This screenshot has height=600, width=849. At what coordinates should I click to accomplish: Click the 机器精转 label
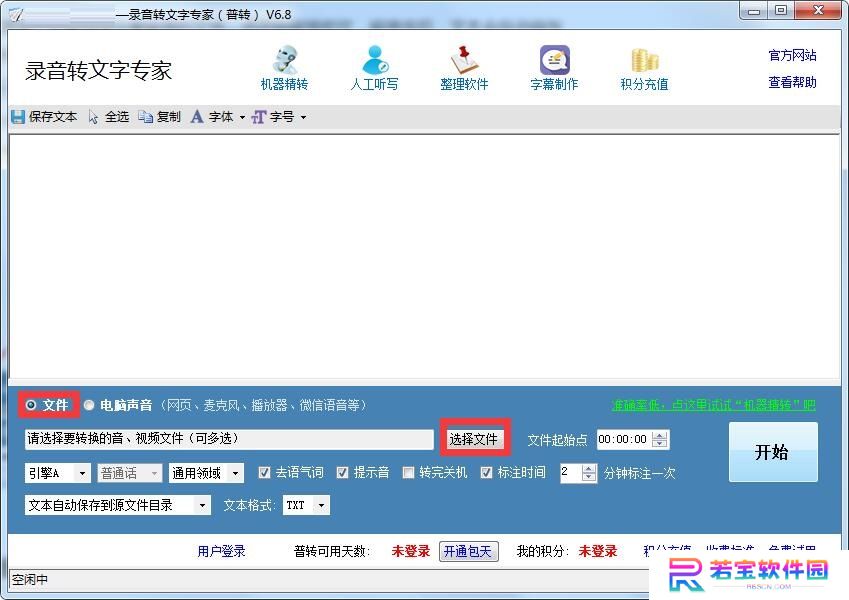click(x=284, y=84)
